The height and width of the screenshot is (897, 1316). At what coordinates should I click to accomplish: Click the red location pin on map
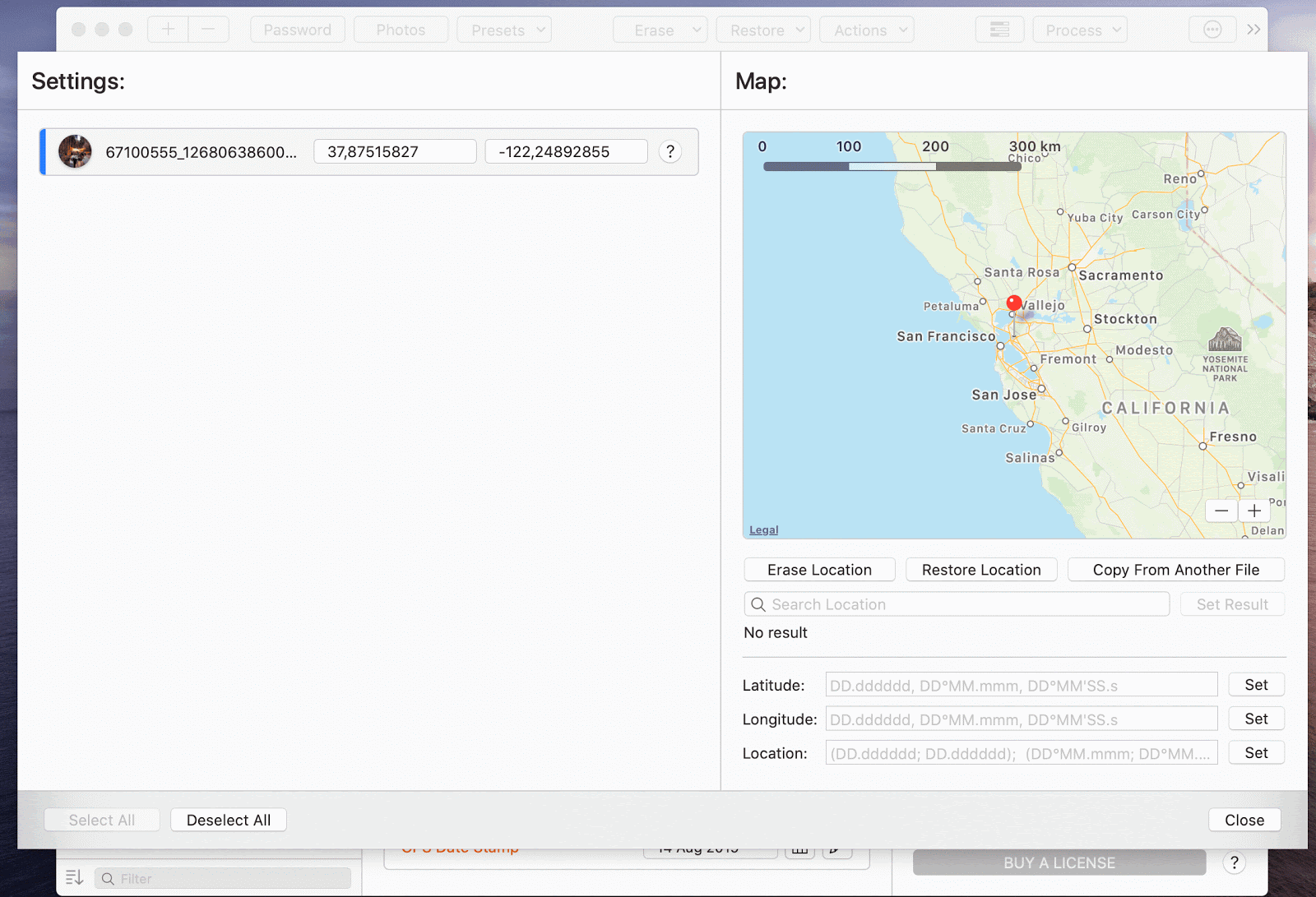(x=1014, y=303)
